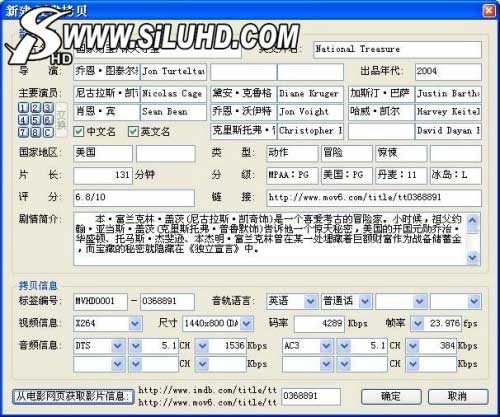Click the 0368891 field next to label number
Image resolution: width=500 pixels, height=417 pixels.
pyautogui.click(x=167, y=301)
